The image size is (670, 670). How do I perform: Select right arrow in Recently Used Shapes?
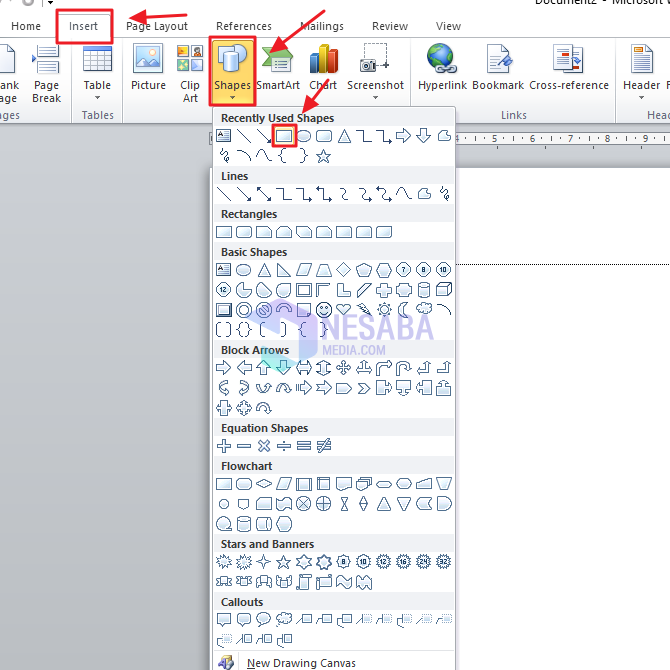403,136
